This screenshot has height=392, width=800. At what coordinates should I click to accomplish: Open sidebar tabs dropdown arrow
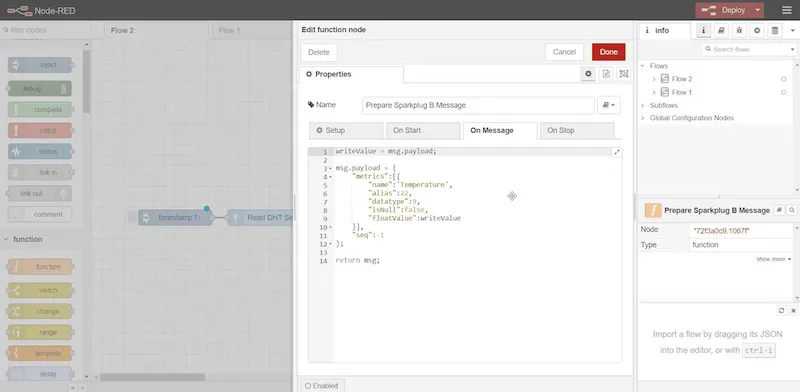click(792, 31)
